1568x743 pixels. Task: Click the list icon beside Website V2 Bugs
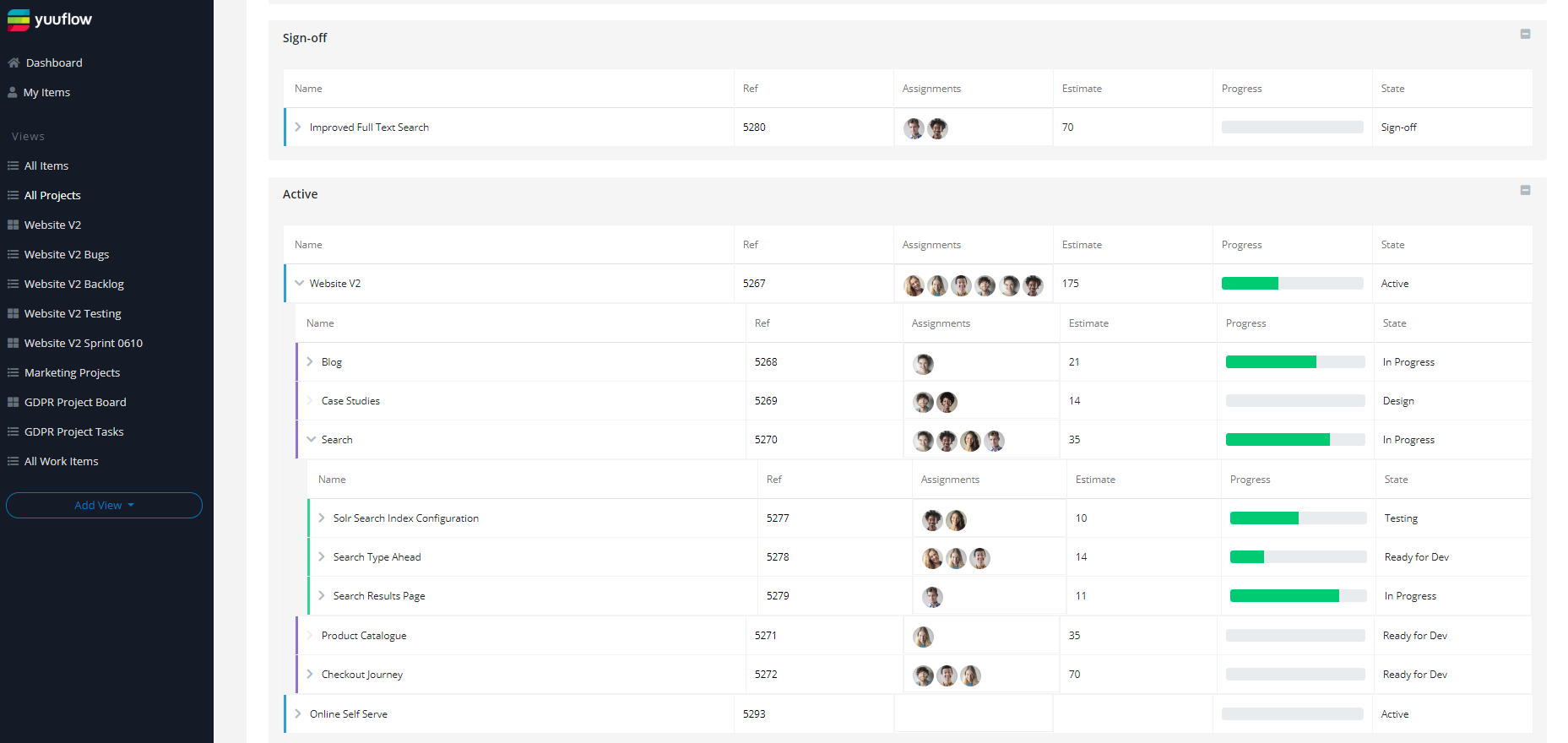click(13, 254)
